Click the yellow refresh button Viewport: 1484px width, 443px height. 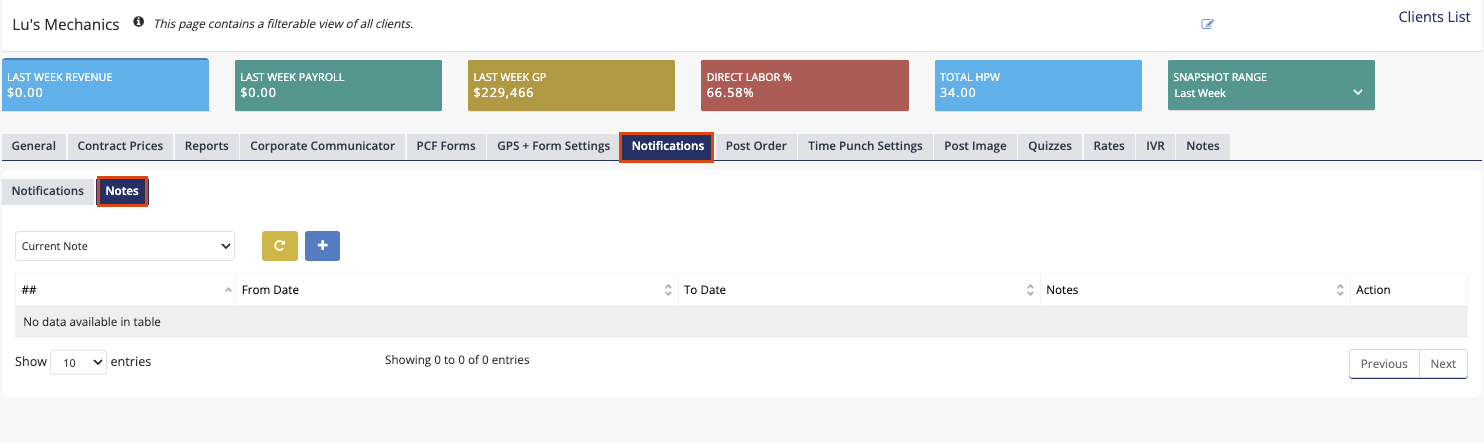(280, 245)
